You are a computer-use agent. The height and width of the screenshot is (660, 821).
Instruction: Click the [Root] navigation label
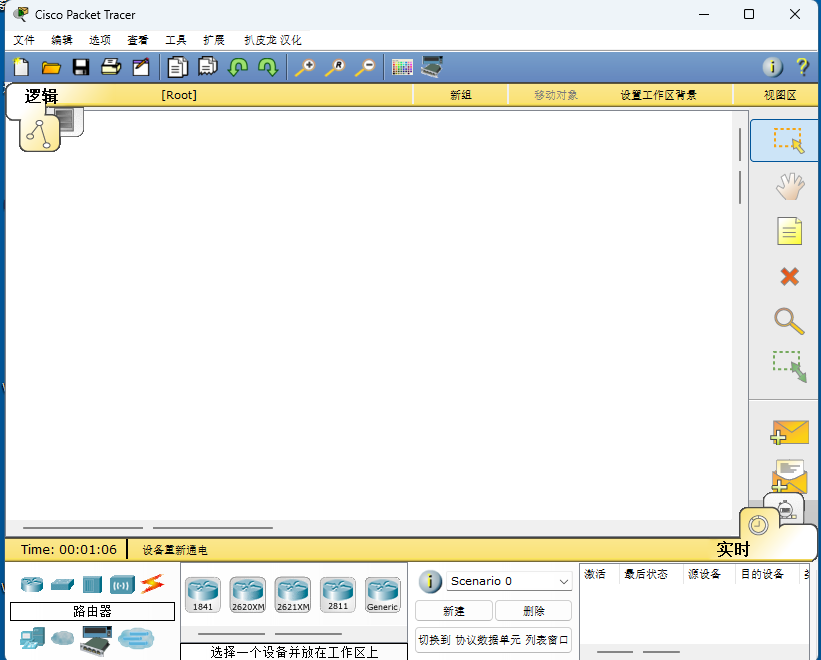[x=179, y=95]
